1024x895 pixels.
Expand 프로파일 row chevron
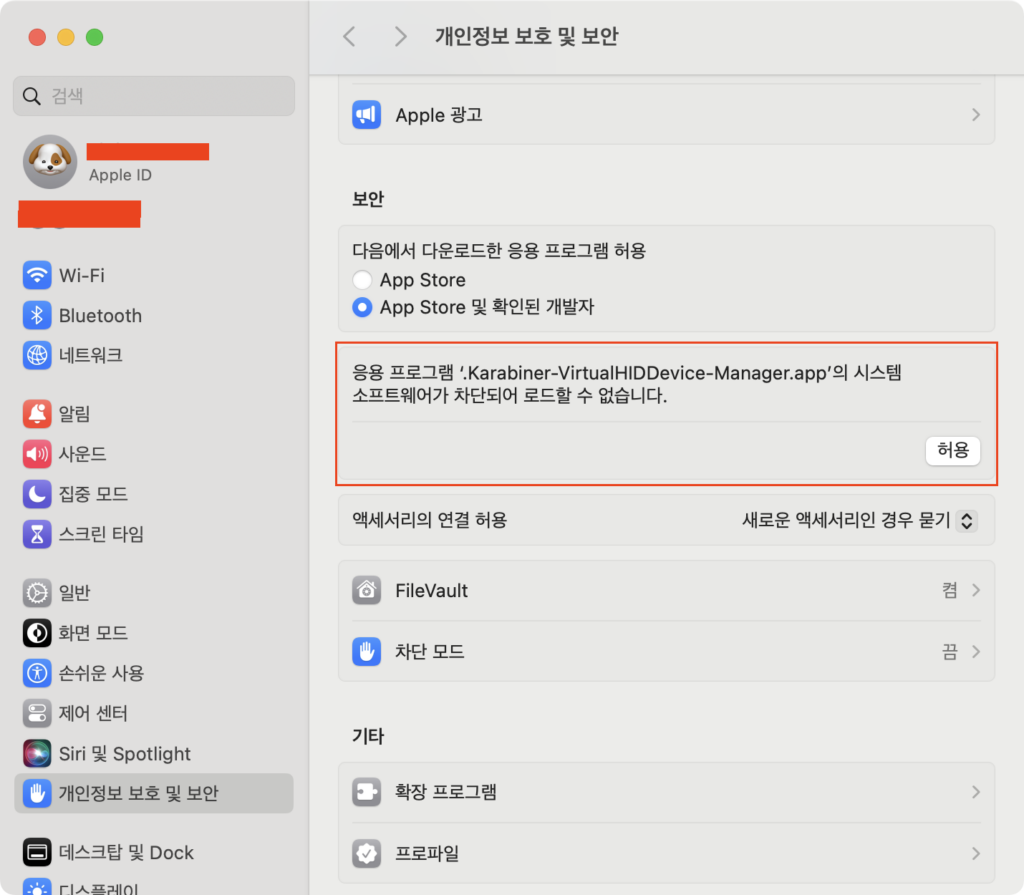tap(976, 853)
